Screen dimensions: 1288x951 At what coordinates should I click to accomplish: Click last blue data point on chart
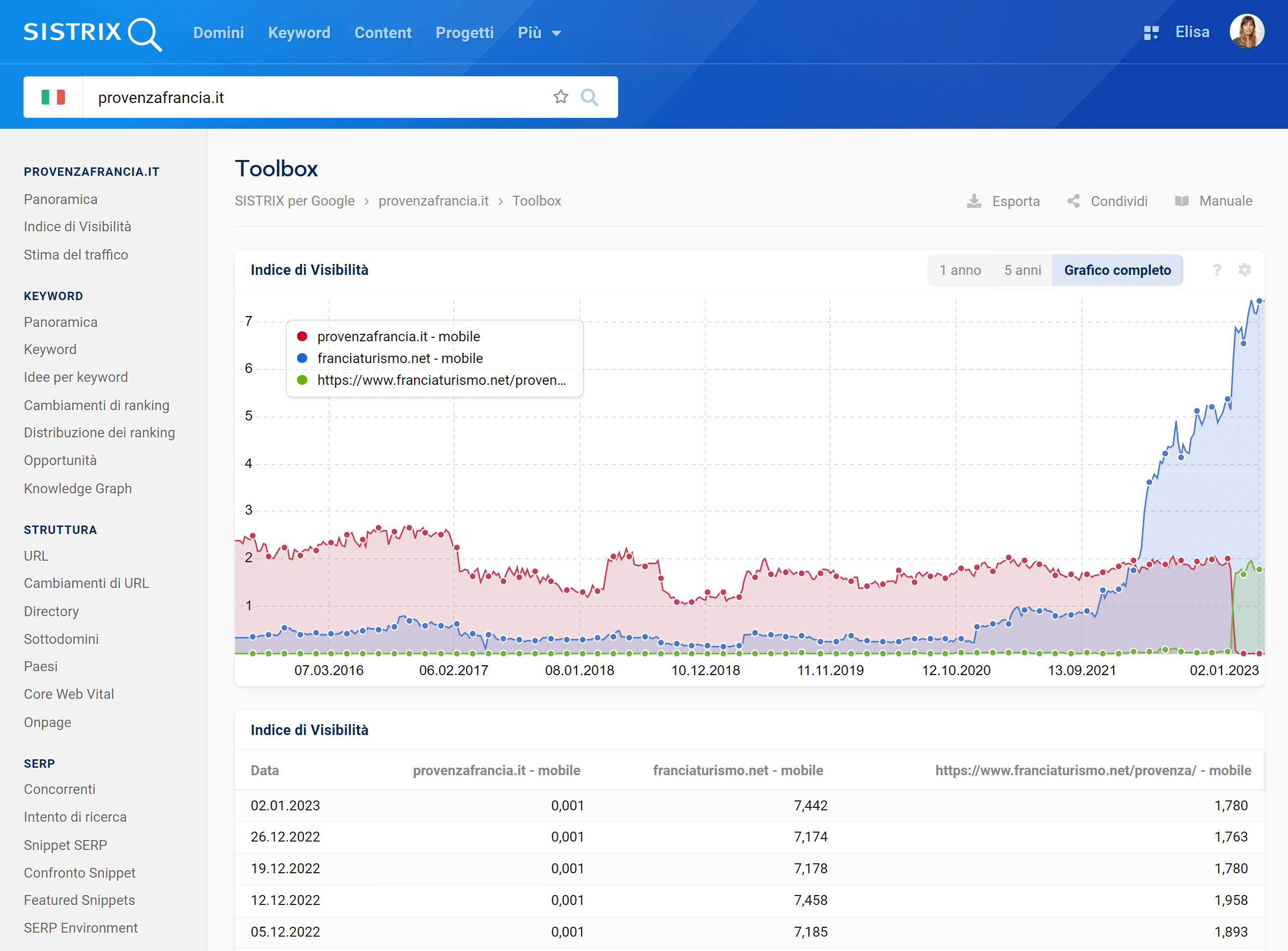pyautogui.click(x=1259, y=301)
